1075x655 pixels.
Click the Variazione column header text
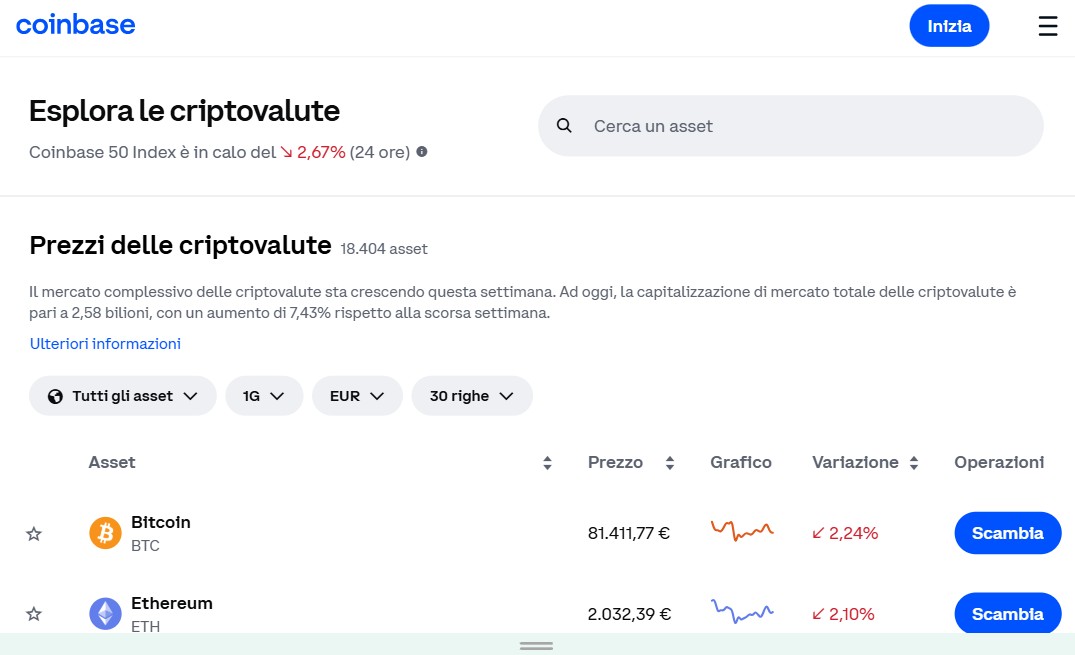(x=855, y=462)
